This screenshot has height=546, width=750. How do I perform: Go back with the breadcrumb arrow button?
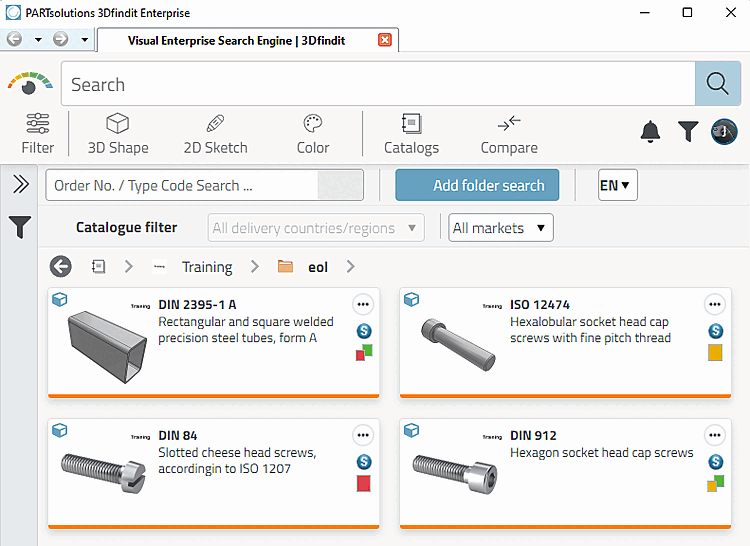[x=61, y=267]
